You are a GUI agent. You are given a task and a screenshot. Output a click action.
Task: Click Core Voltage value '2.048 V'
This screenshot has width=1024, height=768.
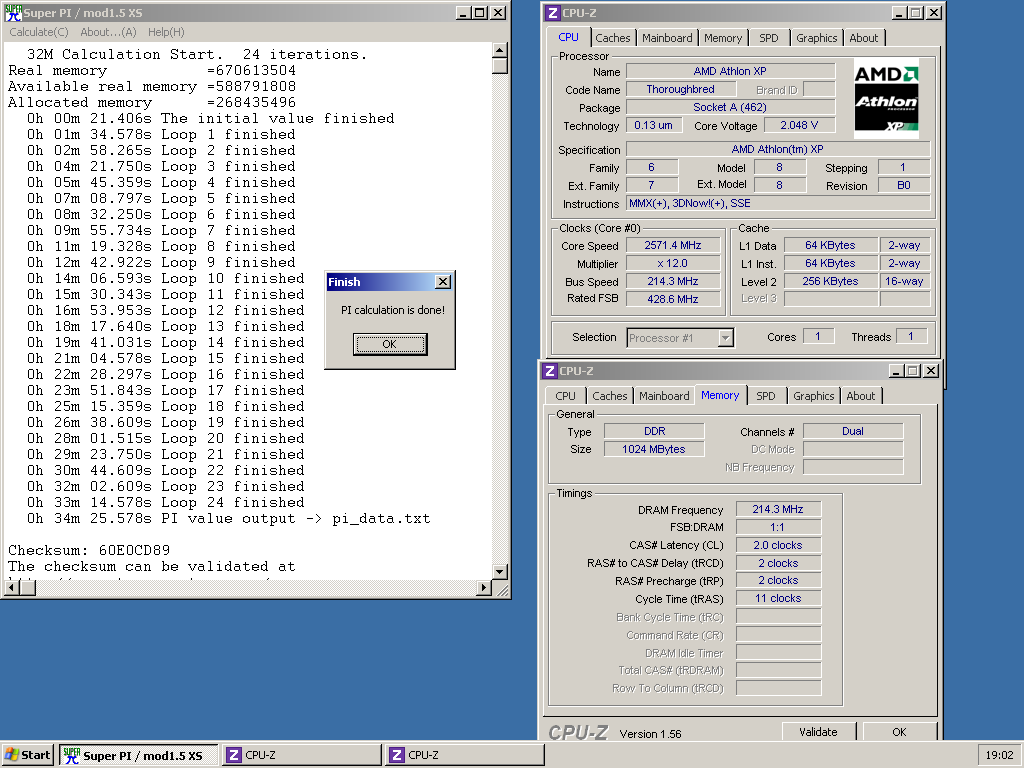tap(799, 125)
